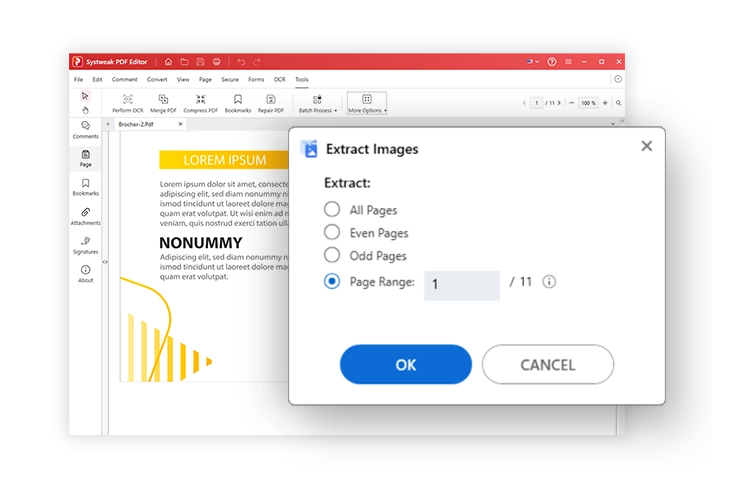Open the hamburger menu in title bar

[568, 62]
